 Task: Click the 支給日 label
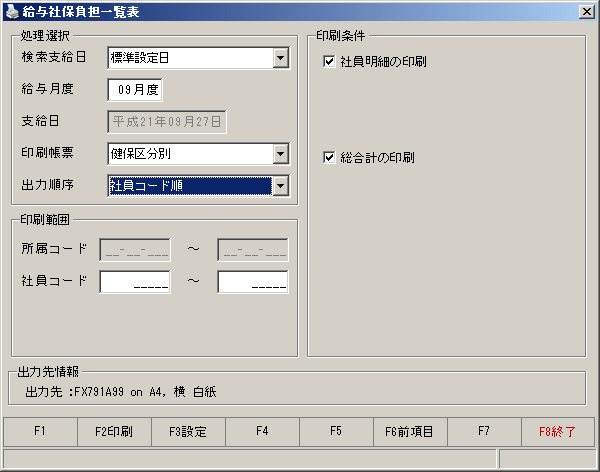[41, 121]
